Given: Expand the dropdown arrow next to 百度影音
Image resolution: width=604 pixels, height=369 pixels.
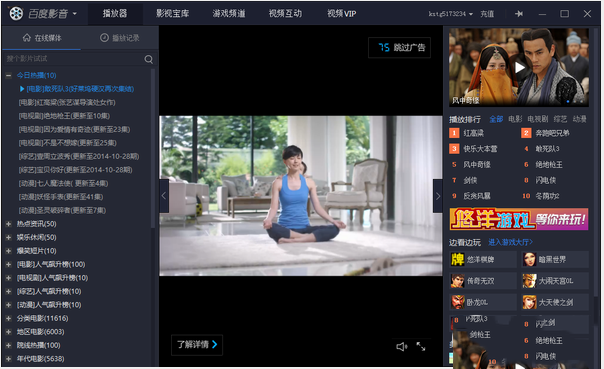Looking at the screenshot, I should [75, 14].
